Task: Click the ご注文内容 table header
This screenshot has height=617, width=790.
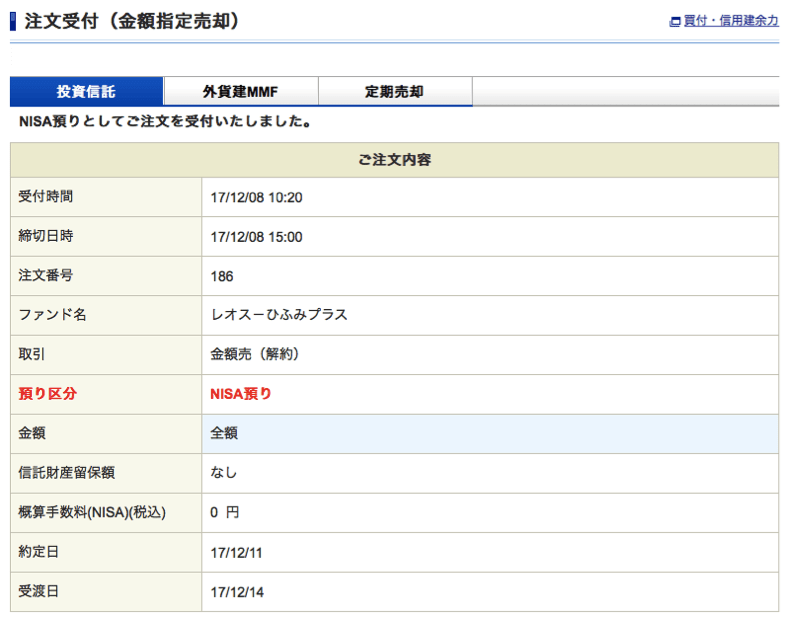Action: tap(394, 160)
